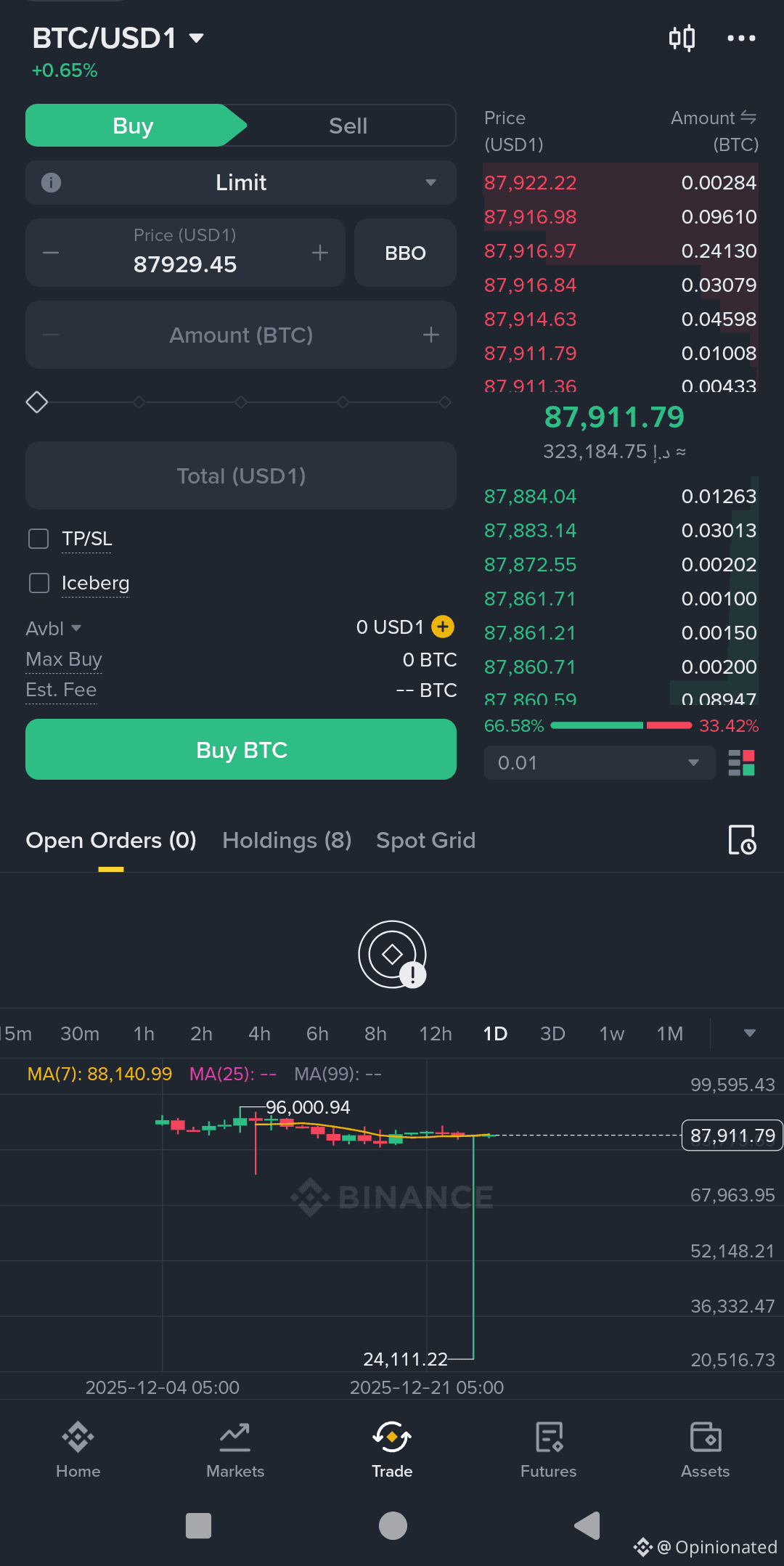Select the 12h chart interval
This screenshot has height=1566, width=784.
point(436,1033)
